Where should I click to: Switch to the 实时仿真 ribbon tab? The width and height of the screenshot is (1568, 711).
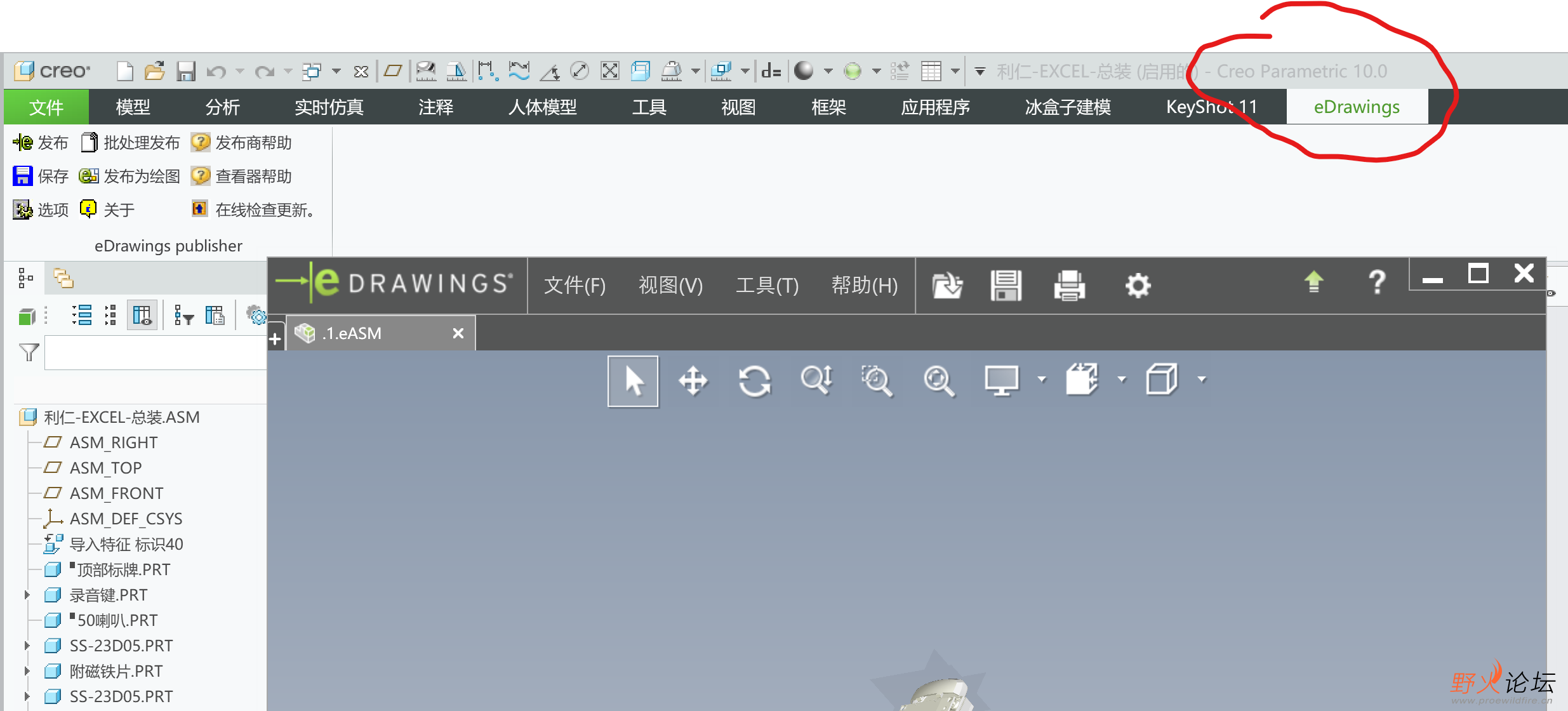point(329,107)
